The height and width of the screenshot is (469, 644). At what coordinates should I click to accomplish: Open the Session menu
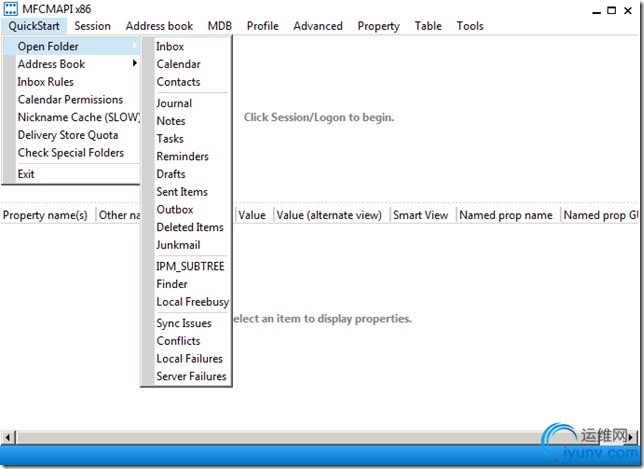coord(92,26)
